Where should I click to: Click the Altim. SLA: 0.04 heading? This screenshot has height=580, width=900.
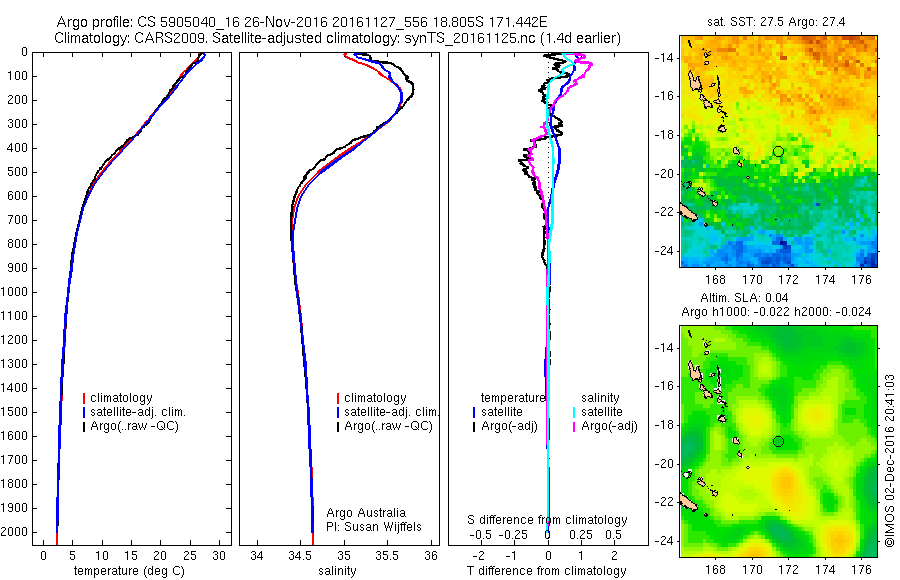tap(744, 297)
